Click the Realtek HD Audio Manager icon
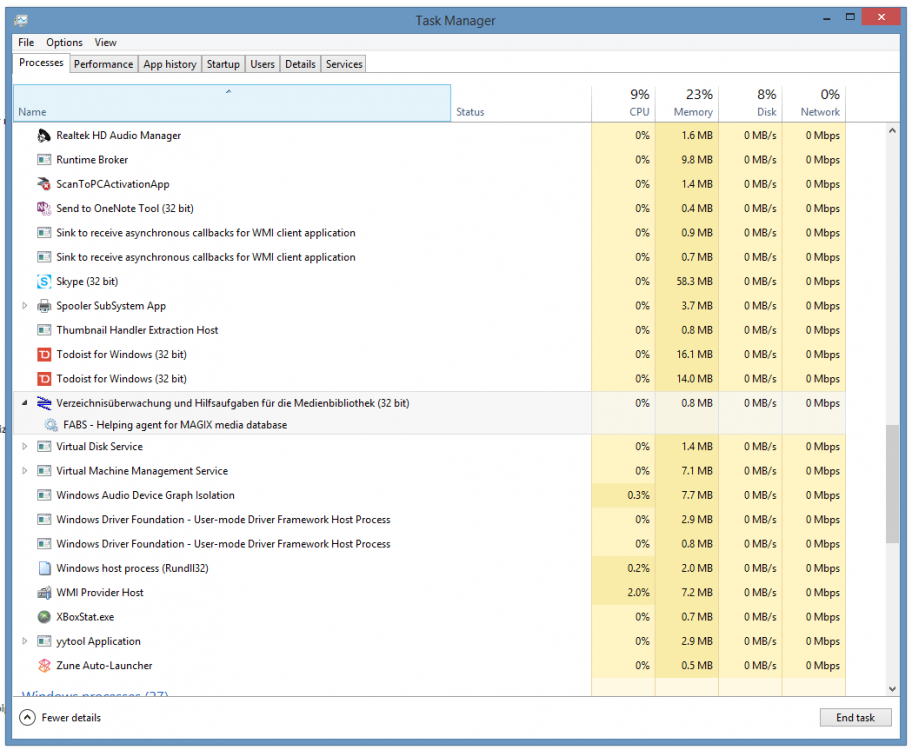912x750 pixels. coord(44,136)
